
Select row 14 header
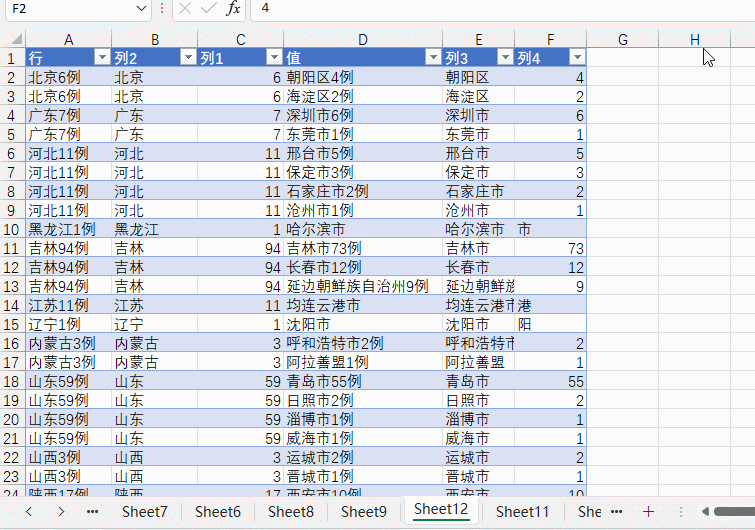tap(11, 305)
